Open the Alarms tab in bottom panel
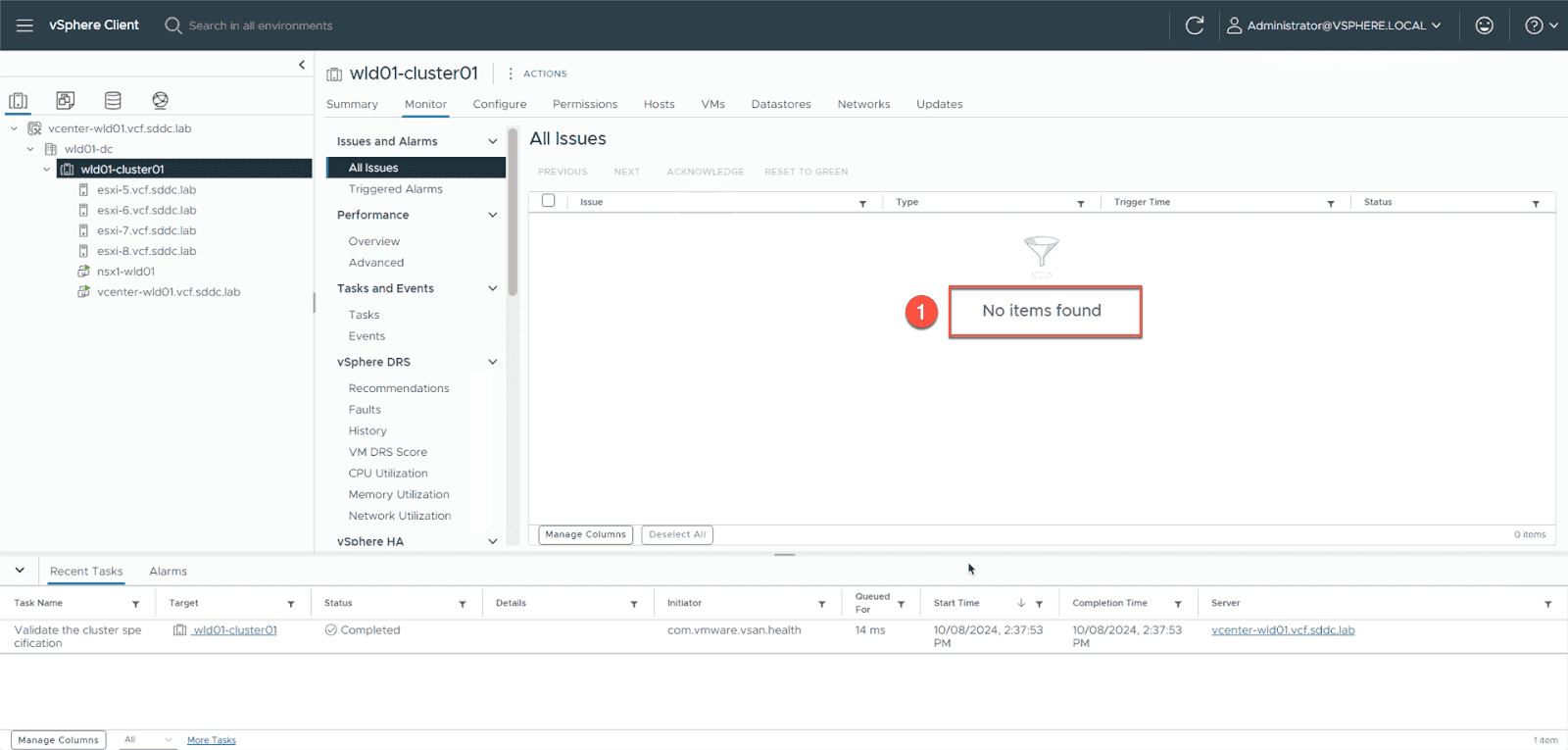This screenshot has height=750, width=1568. [168, 571]
